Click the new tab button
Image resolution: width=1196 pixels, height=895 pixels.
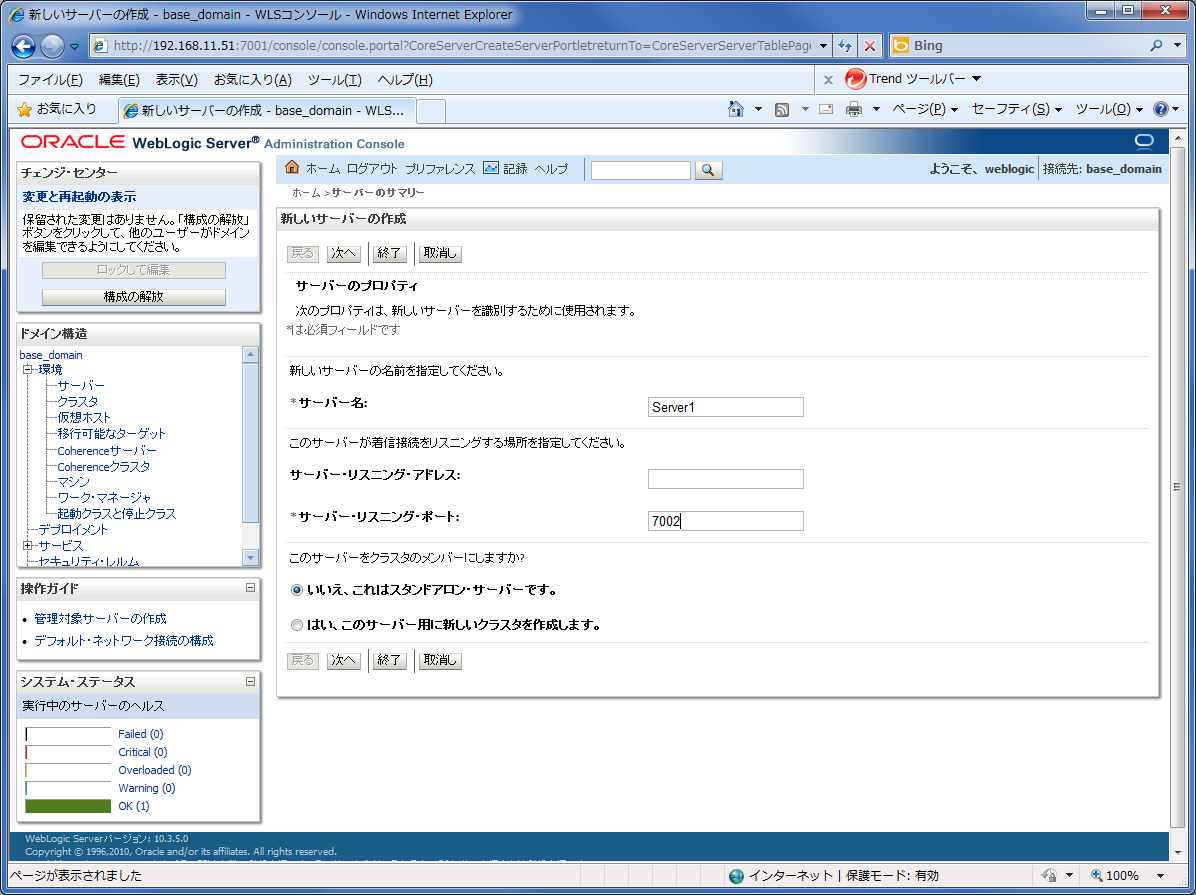431,111
